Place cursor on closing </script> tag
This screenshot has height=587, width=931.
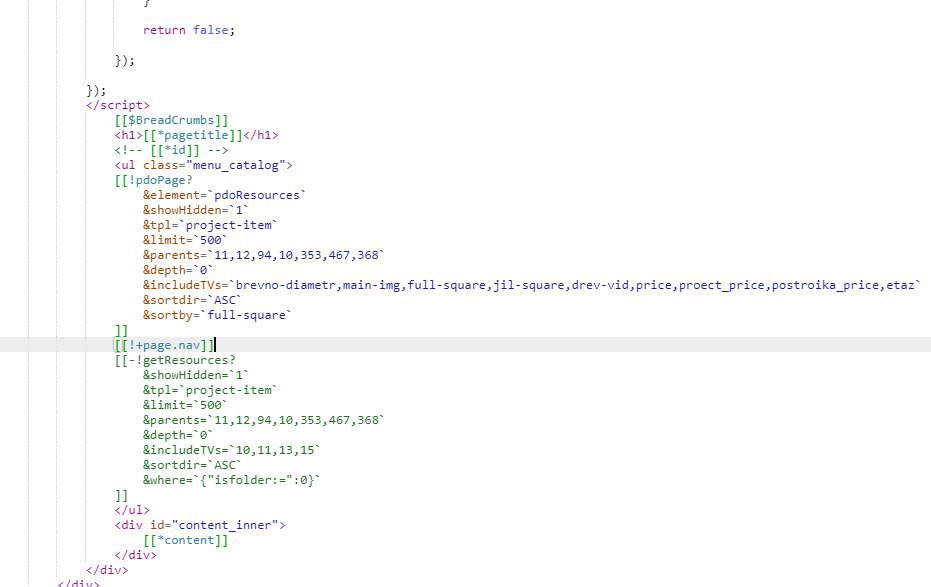click(118, 105)
